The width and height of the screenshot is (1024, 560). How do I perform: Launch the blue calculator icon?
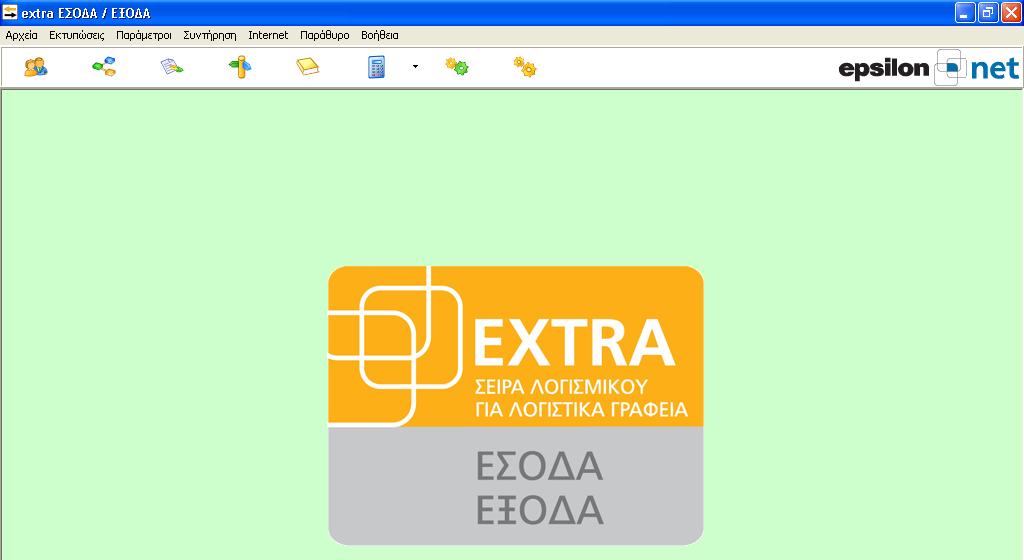pos(376,67)
